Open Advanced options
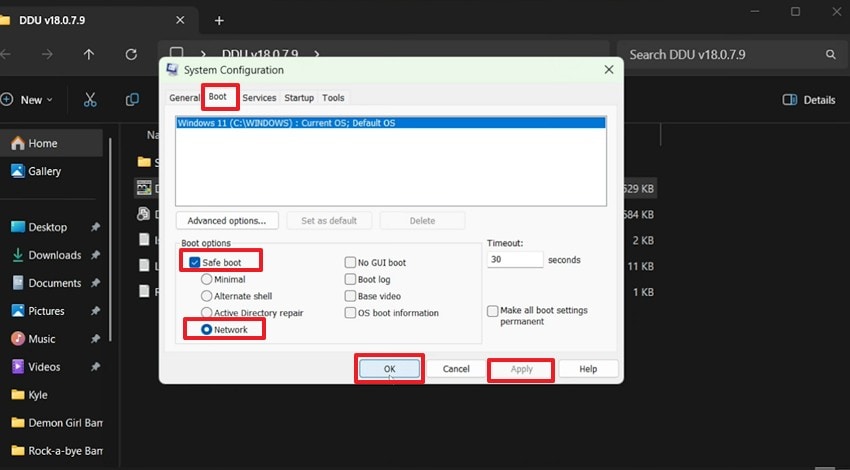Screen dimensions: 850x470 pos(227,221)
